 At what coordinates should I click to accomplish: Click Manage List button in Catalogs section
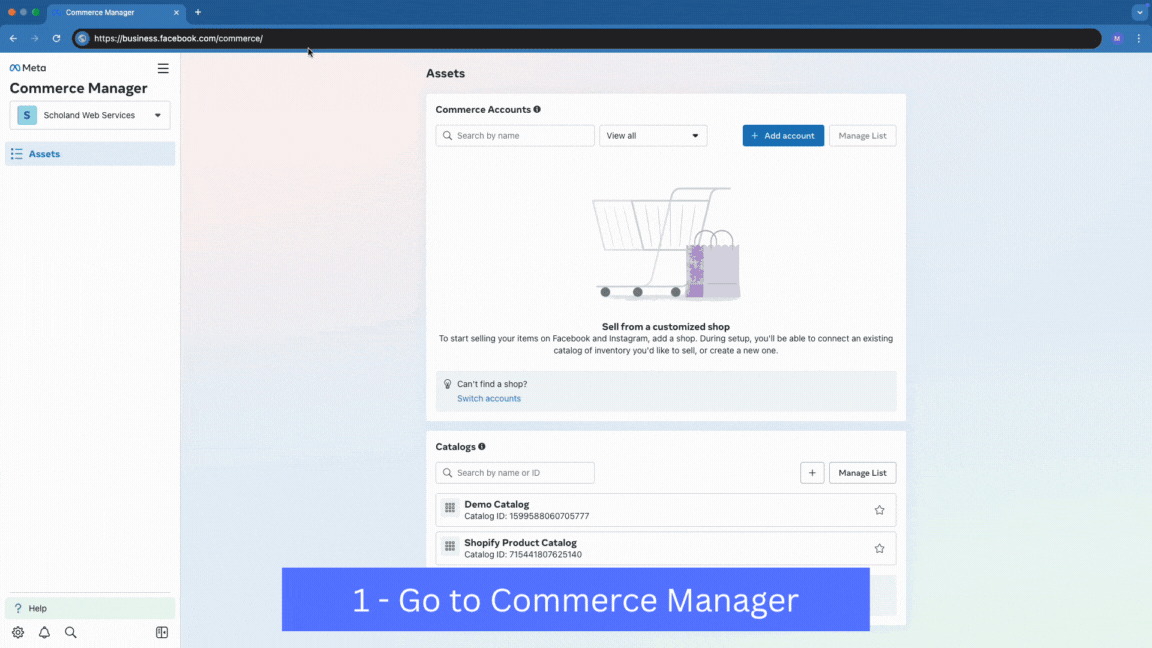(862, 473)
